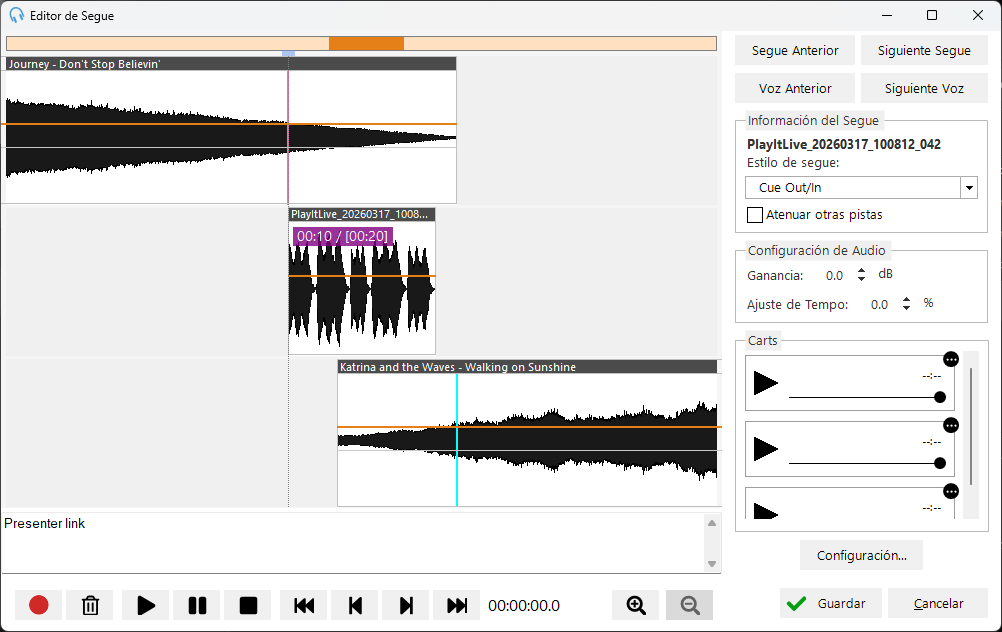Image resolution: width=1002 pixels, height=632 pixels.
Task: Play the first cart
Action: tap(766, 383)
